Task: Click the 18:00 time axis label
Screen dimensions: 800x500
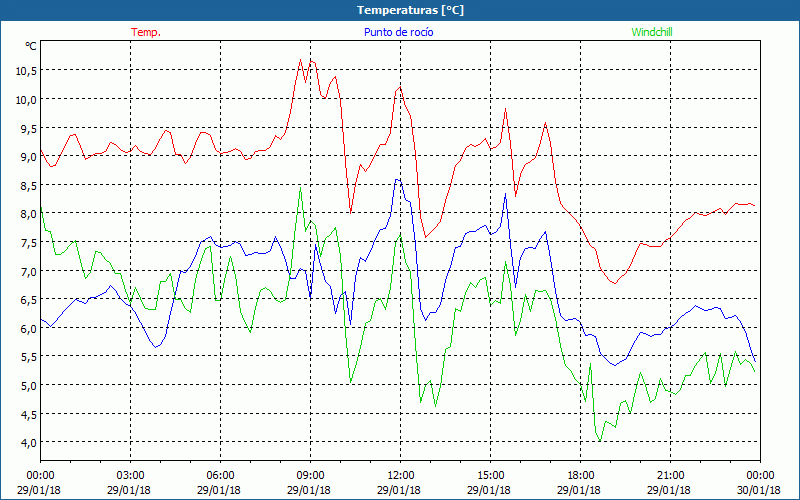Action: [581, 476]
